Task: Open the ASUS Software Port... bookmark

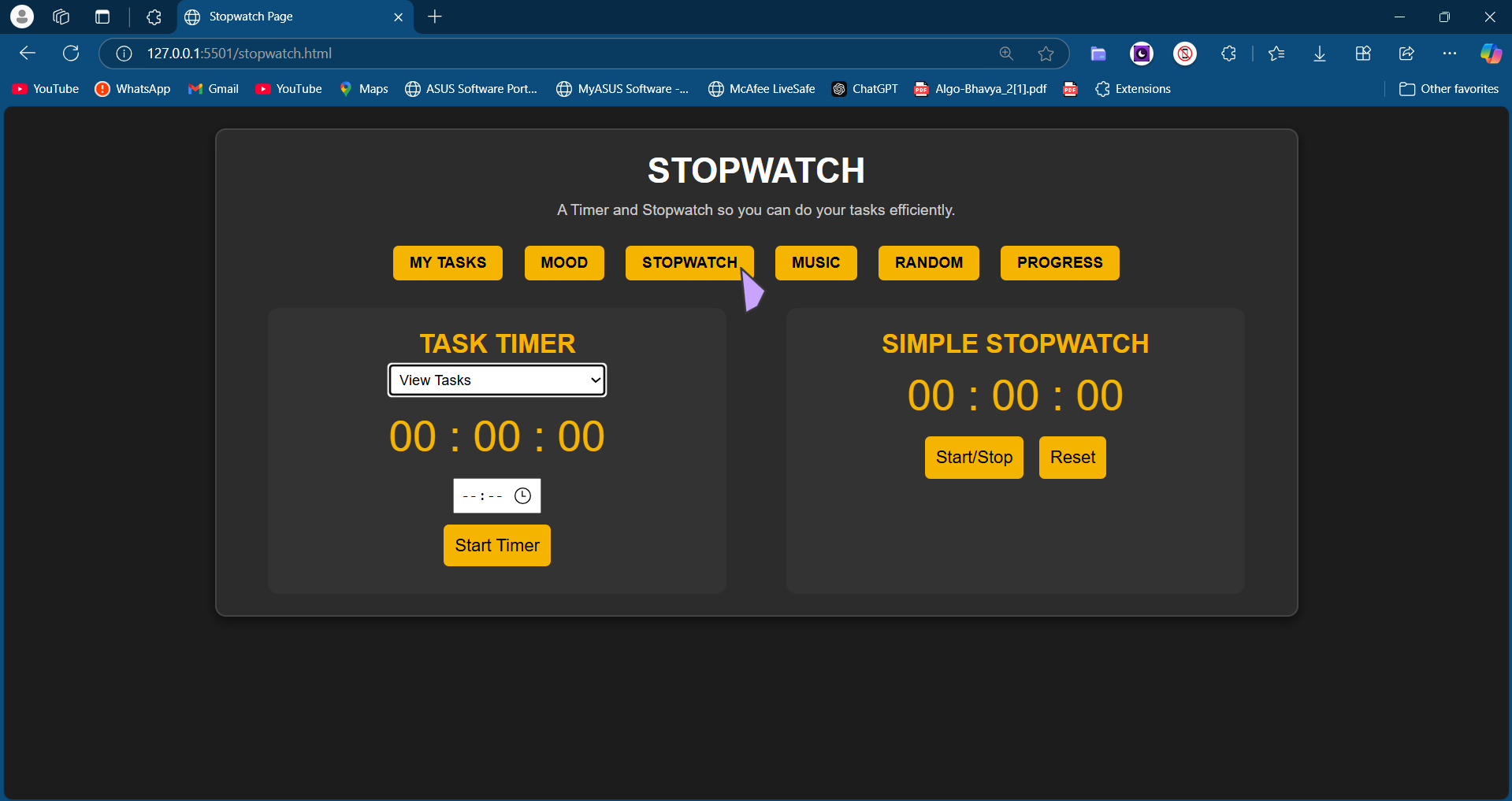Action: pyautogui.click(x=471, y=89)
